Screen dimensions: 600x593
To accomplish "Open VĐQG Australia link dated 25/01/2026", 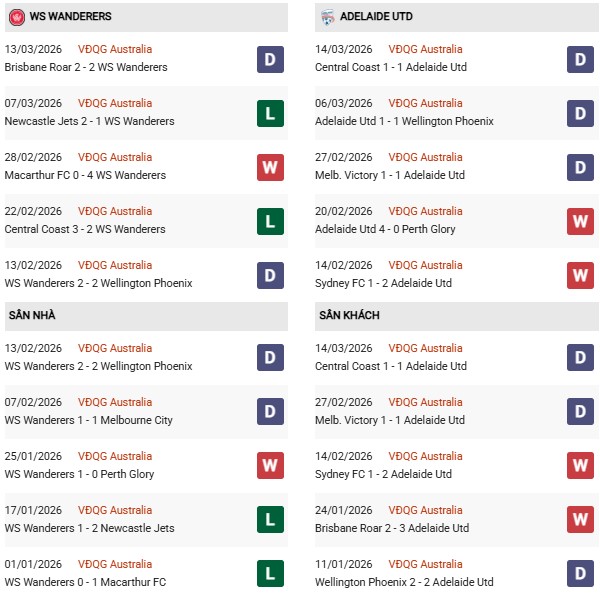I will pyautogui.click(x=115, y=456).
